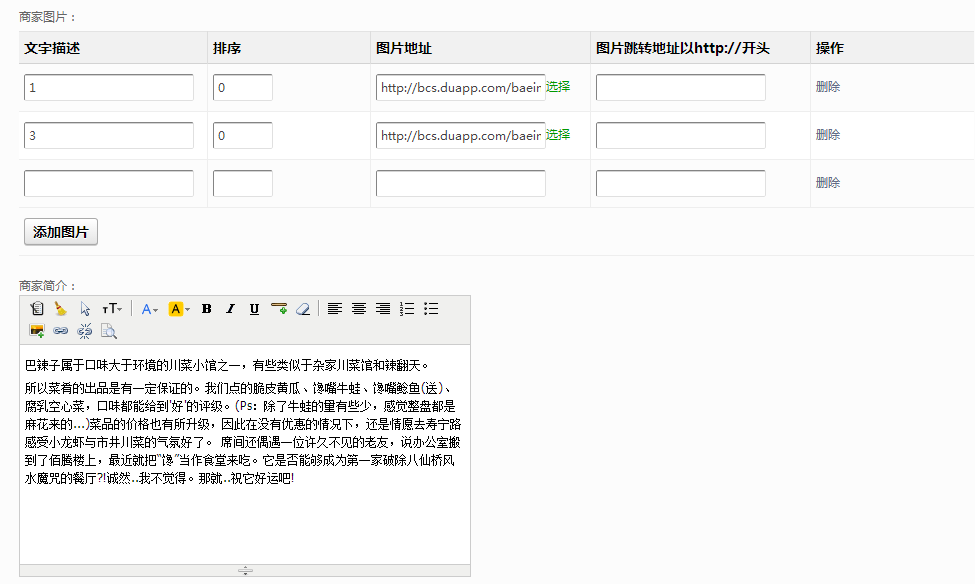Screen dimensions: 975x584
Task: Click the empty 文字描述 field in third row
Action: (109, 184)
